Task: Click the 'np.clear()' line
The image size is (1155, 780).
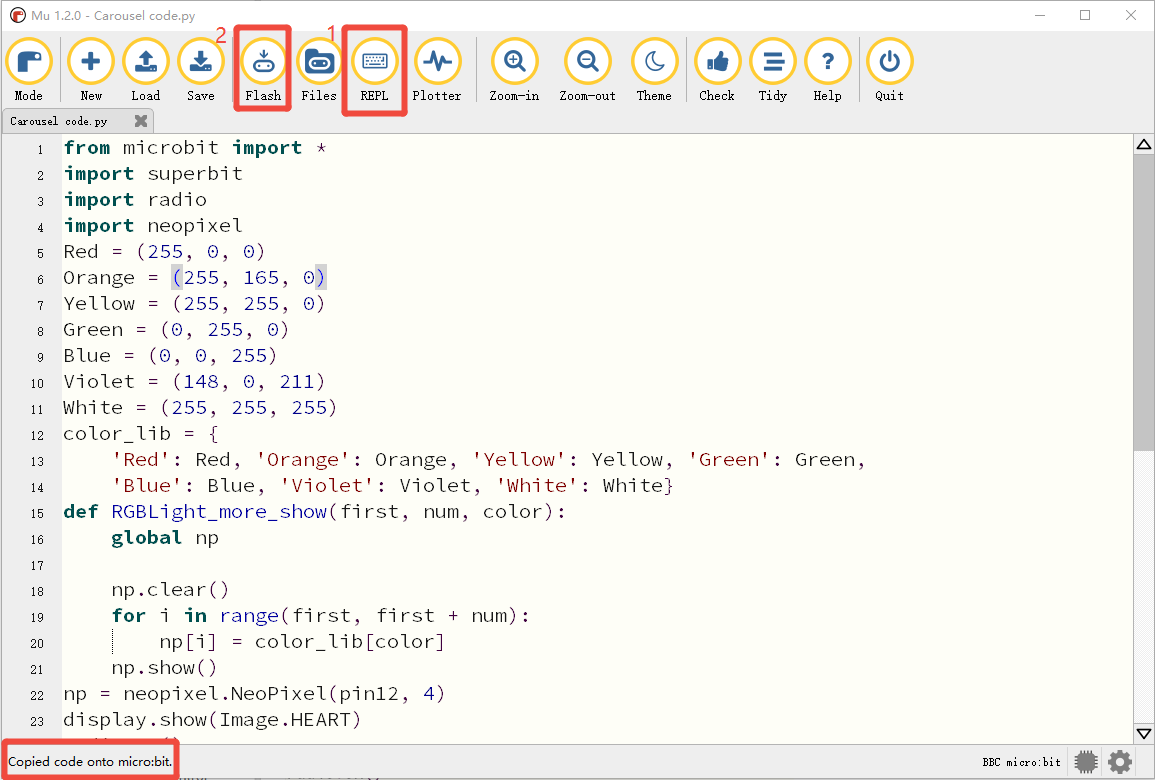Action: click(170, 590)
